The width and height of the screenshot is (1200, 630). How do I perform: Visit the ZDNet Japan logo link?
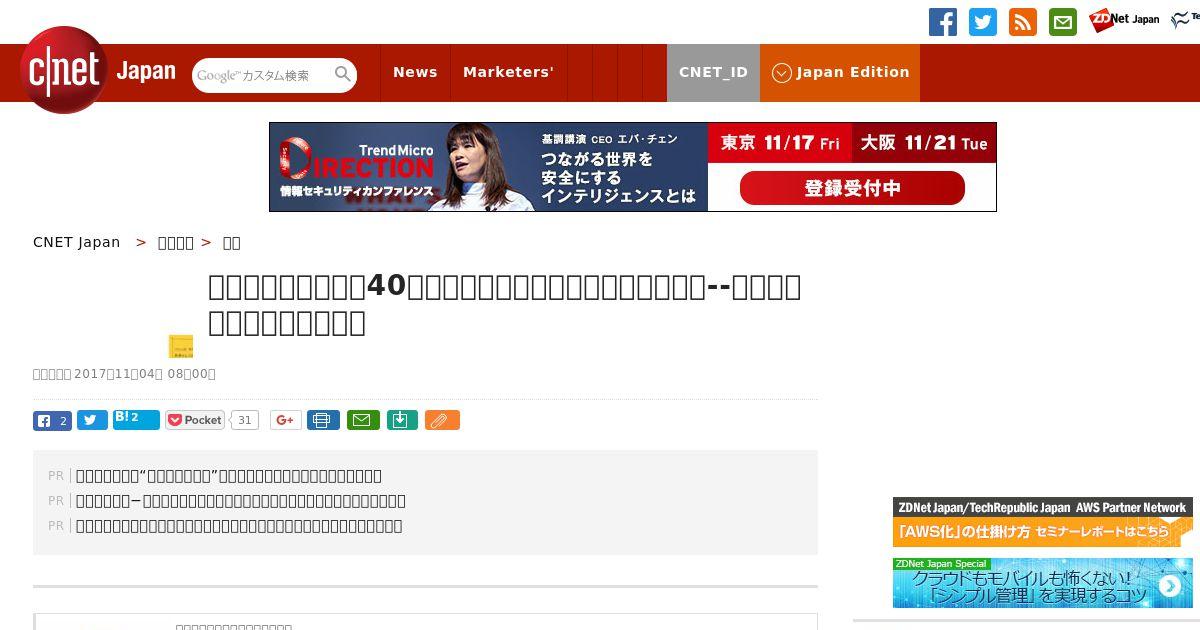click(1125, 20)
